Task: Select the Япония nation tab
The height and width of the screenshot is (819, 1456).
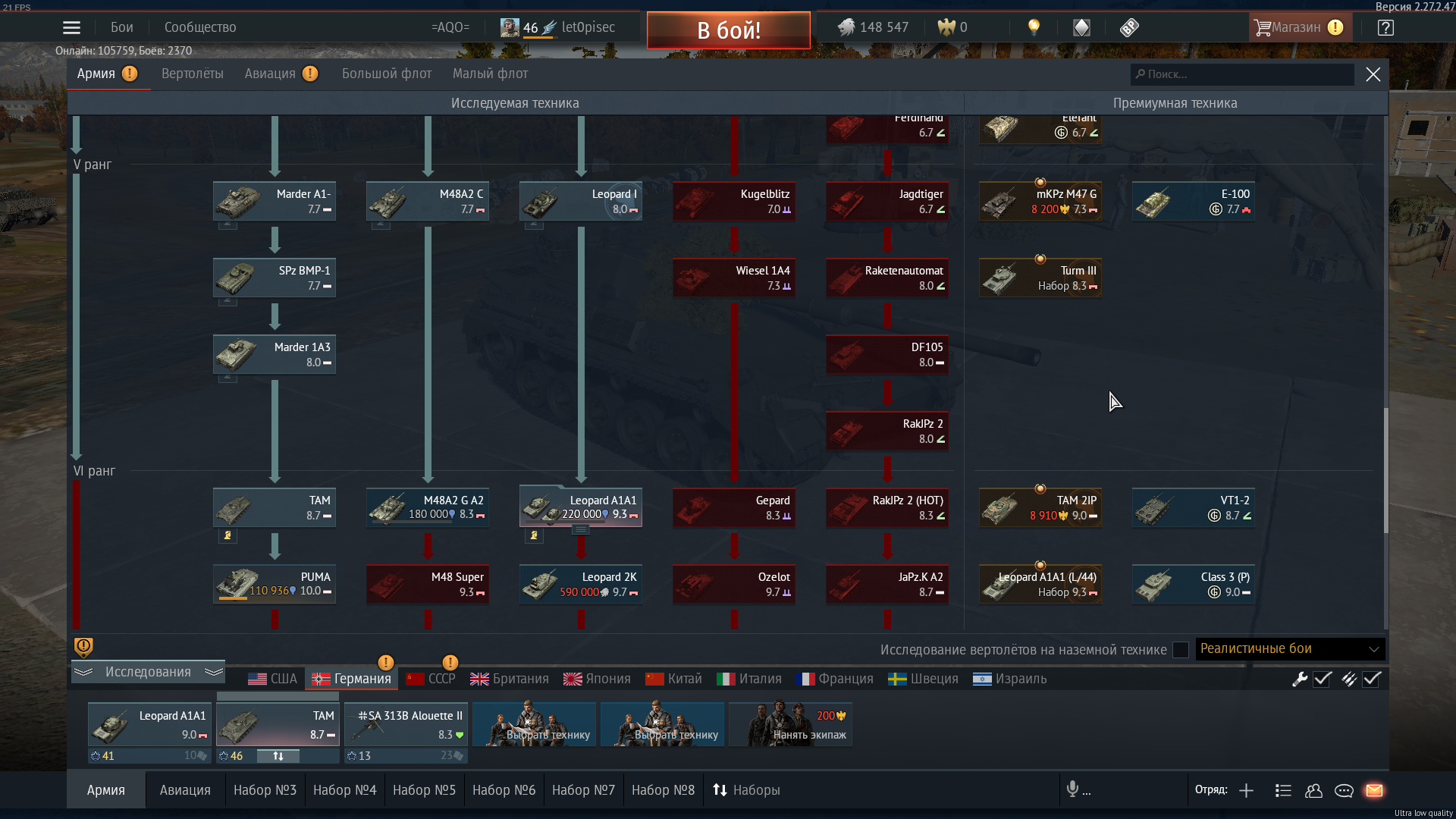Action: point(597,679)
